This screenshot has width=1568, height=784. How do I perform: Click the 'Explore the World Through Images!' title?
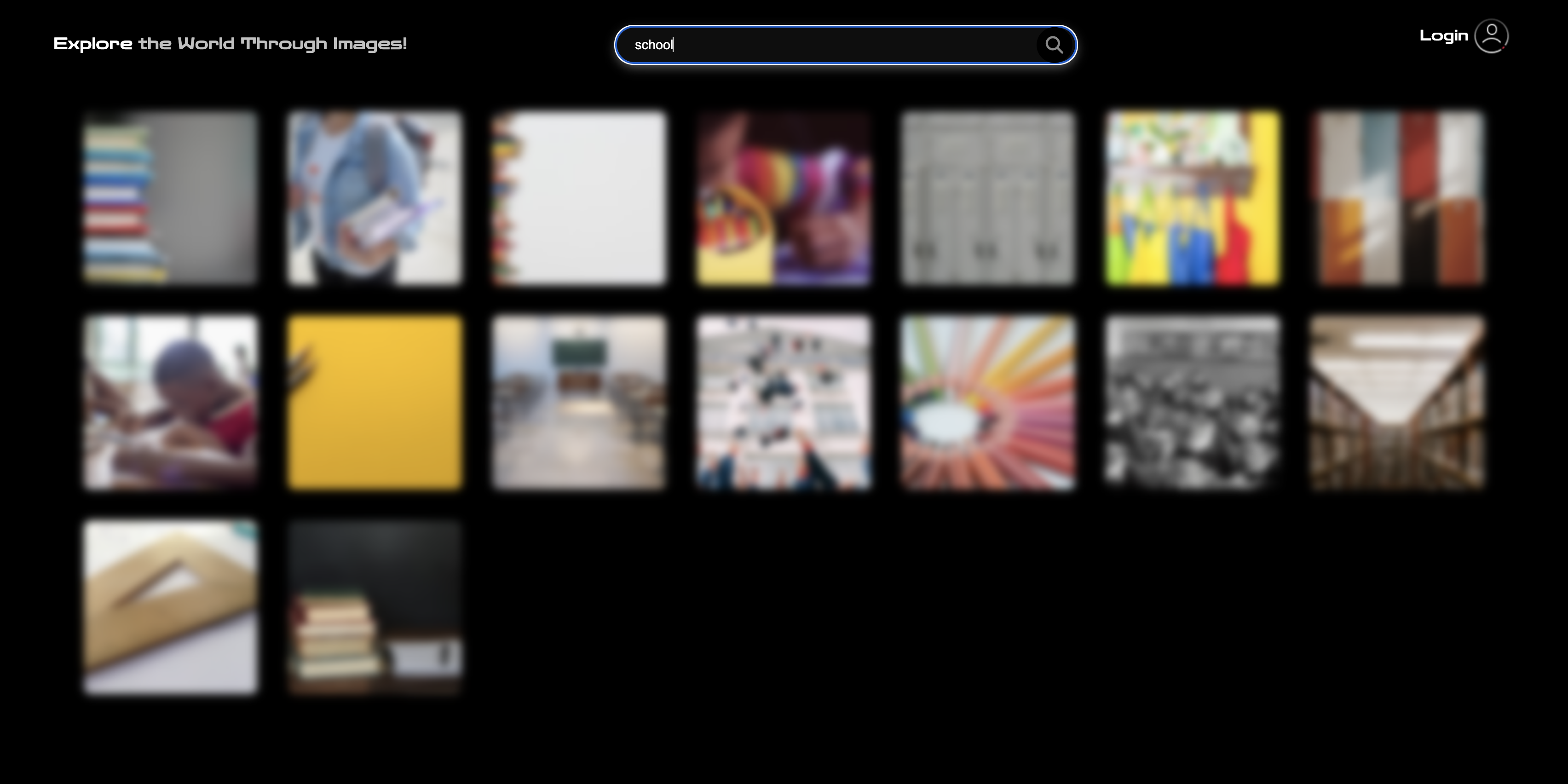[x=230, y=44]
